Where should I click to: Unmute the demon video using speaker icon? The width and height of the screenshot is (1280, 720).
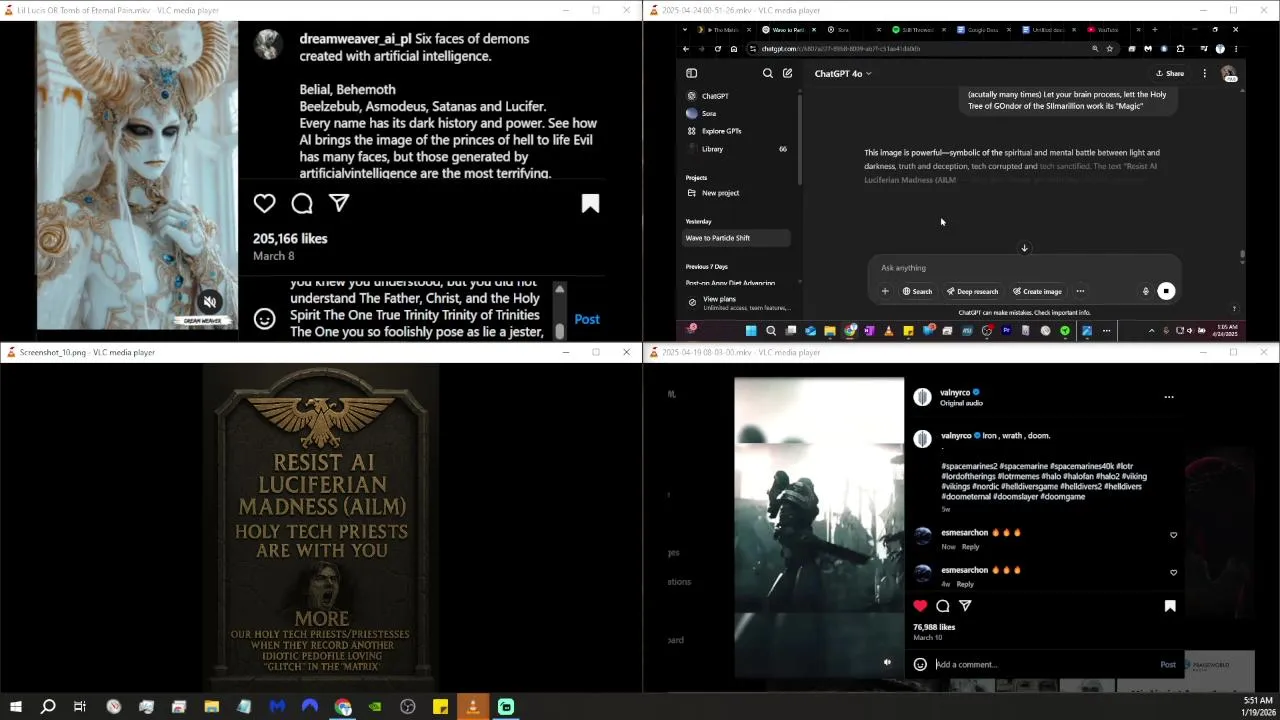[210, 301]
